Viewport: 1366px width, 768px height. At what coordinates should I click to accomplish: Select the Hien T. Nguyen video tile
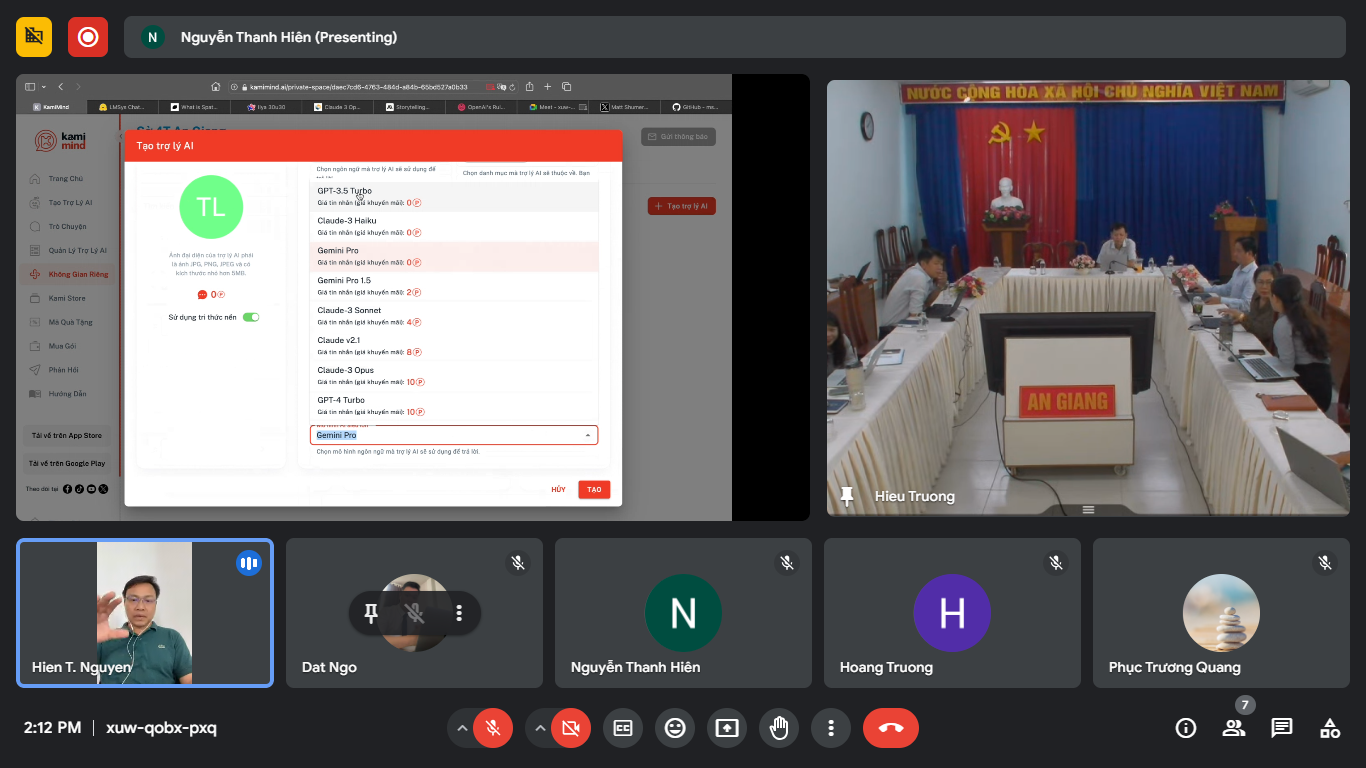145,613
